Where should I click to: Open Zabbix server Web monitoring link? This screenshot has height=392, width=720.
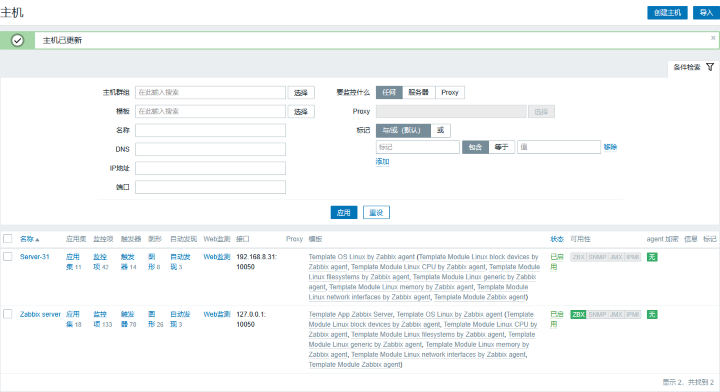[217, 314]
